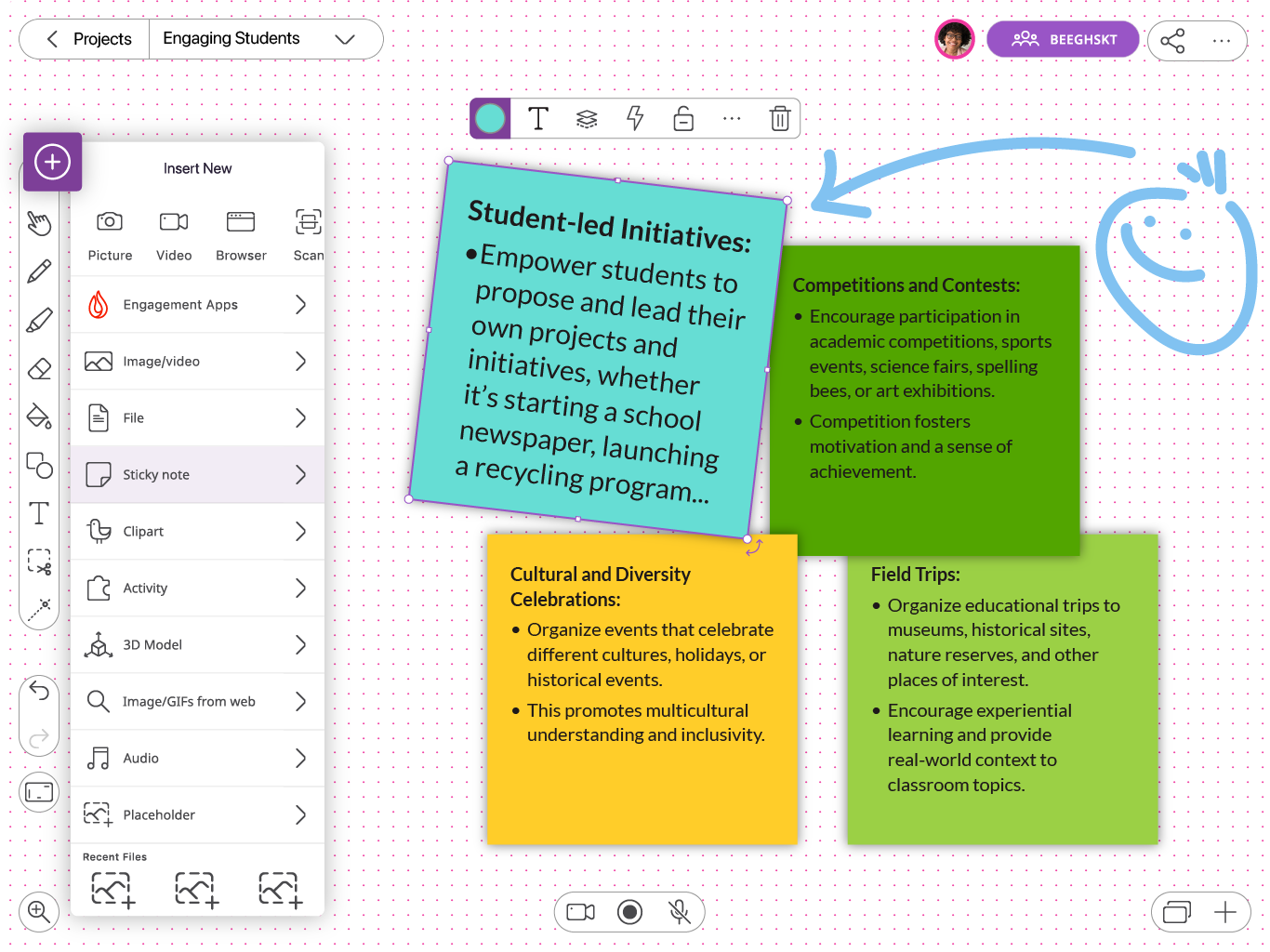The width and height of the screenshot is (1270, 952).
Task: Expand the Engaging Students dropdown
Action: 345,39
